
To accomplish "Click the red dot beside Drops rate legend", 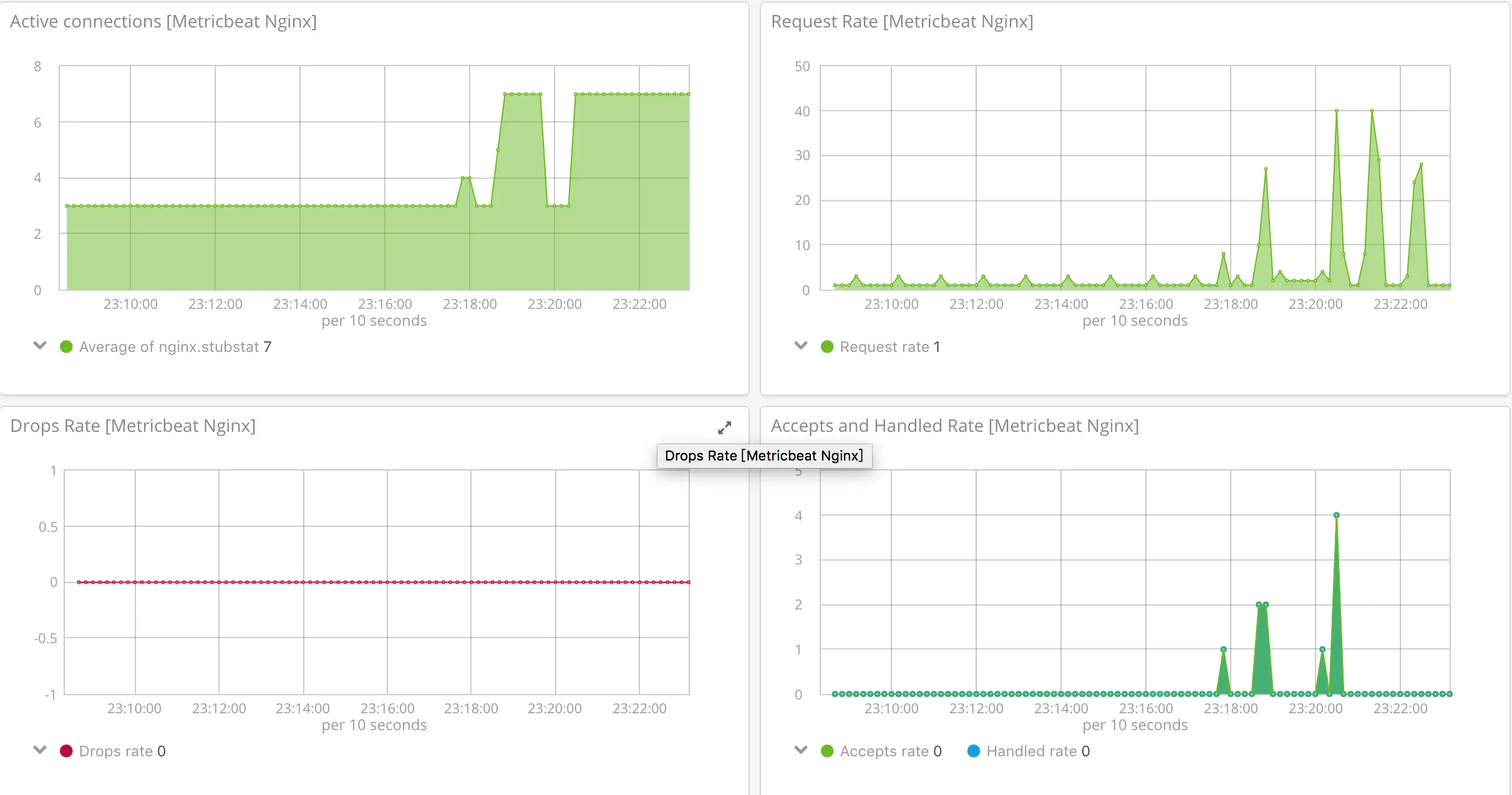I will coord(66,751).
